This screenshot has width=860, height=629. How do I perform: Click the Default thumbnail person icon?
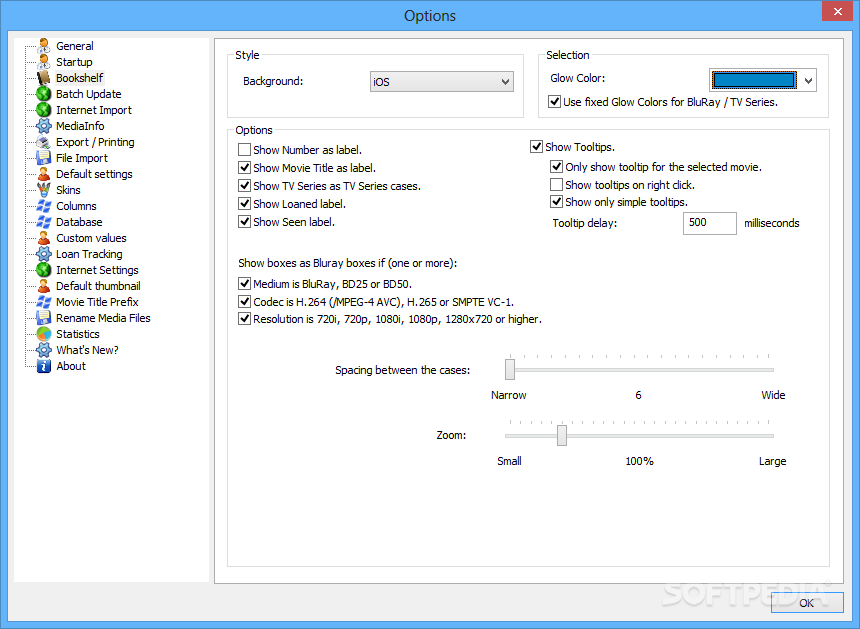44,286
